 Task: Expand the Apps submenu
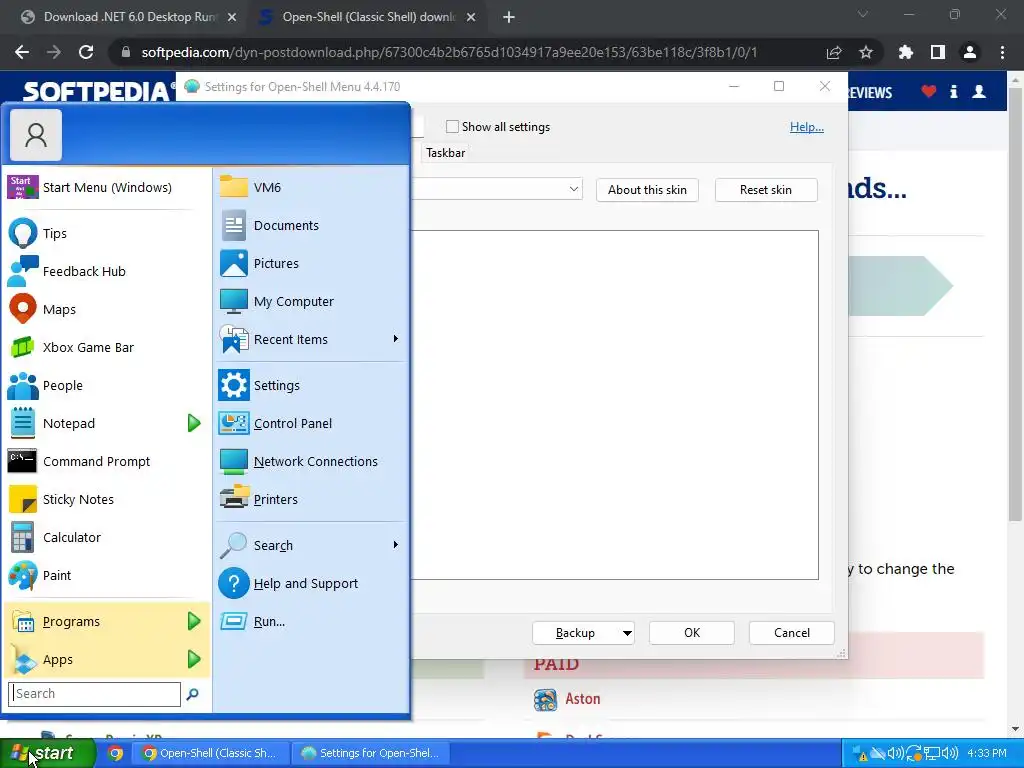(x=194, y=659)
